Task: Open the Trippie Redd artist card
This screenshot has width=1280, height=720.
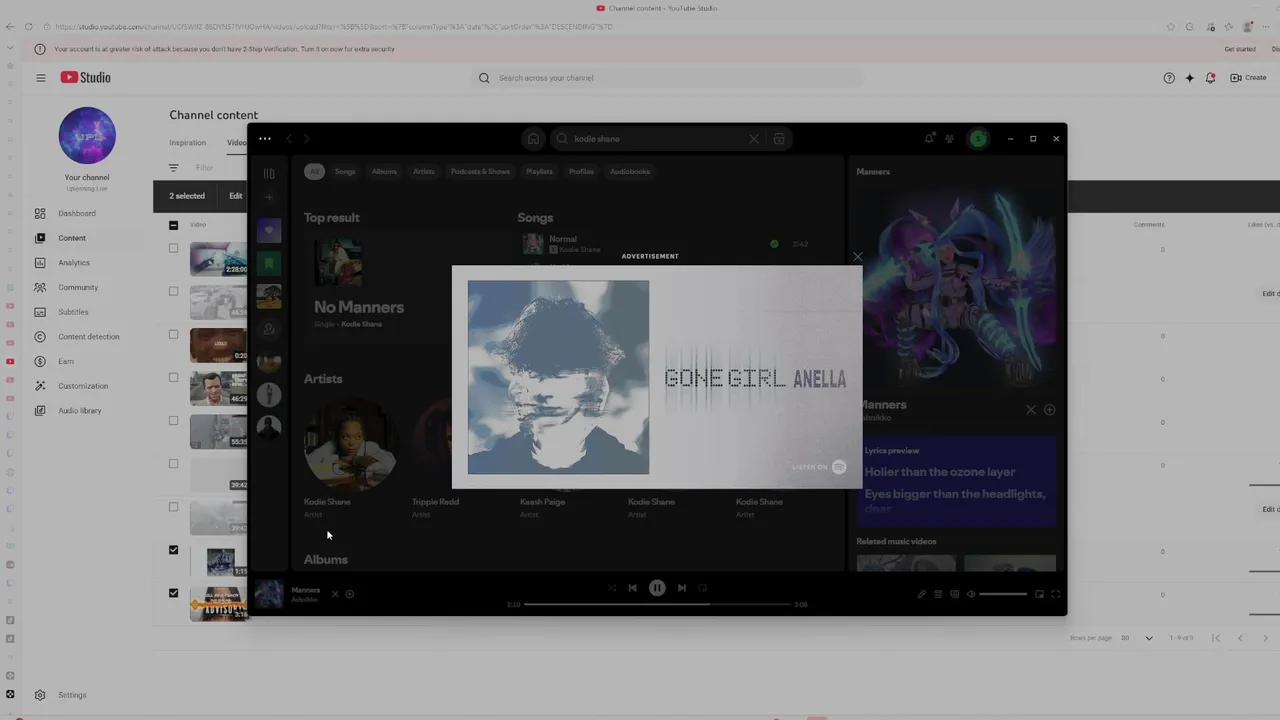Action: click(435, 459)
